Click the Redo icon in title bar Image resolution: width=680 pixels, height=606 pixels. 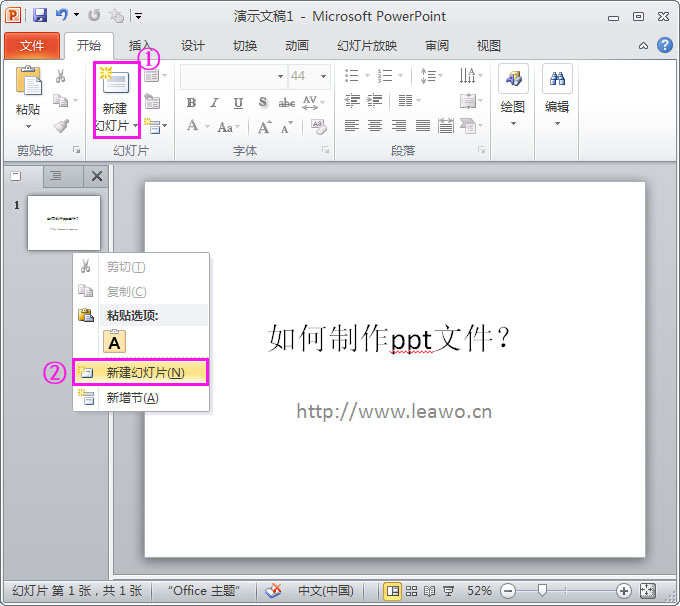point(94,16)
